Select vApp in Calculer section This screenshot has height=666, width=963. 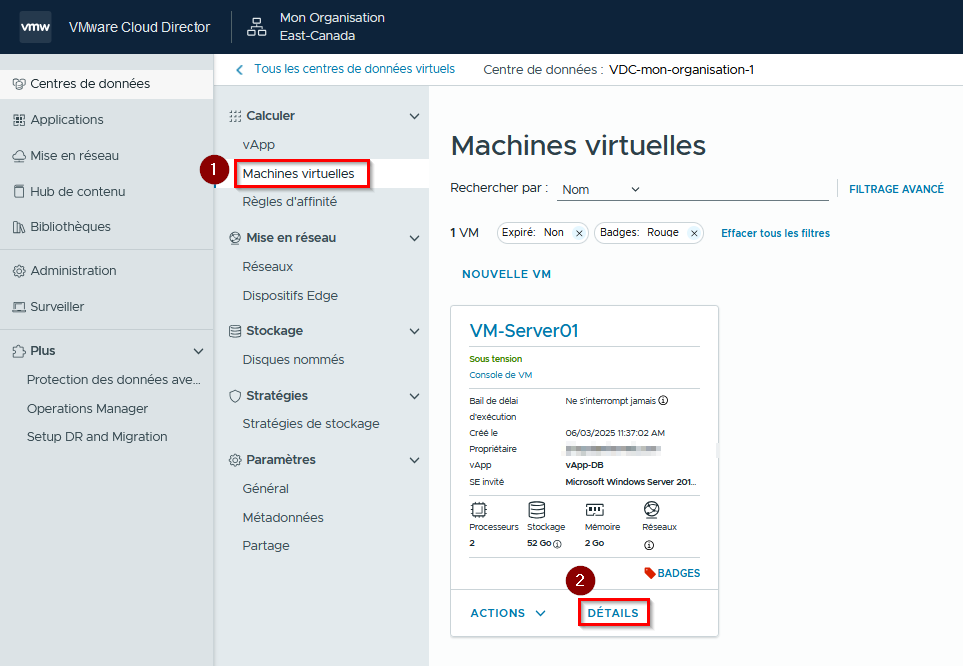(x=259, y=145)
